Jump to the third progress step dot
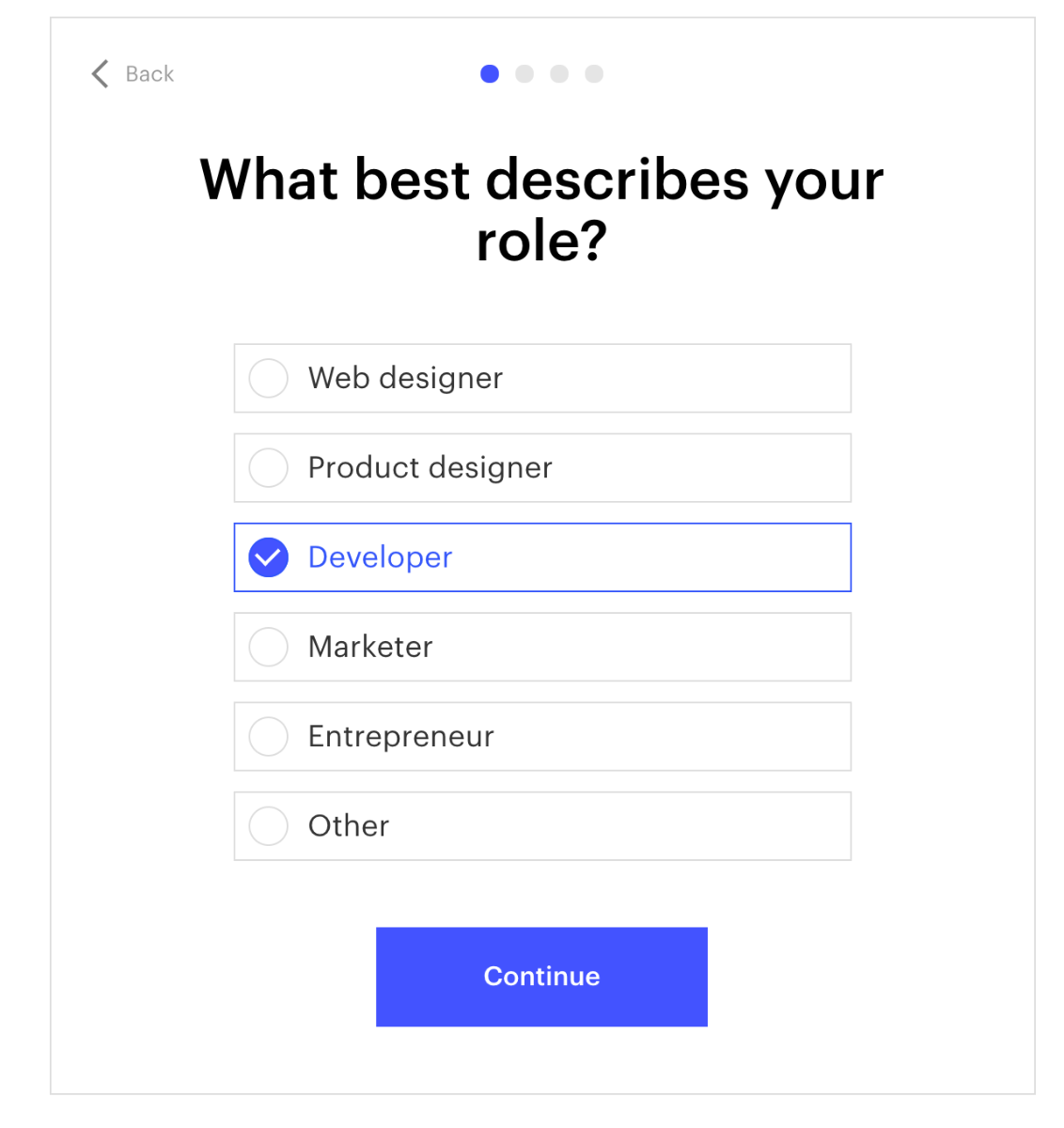Screen dimensions: 1064x1128 [x=559, y=74]
